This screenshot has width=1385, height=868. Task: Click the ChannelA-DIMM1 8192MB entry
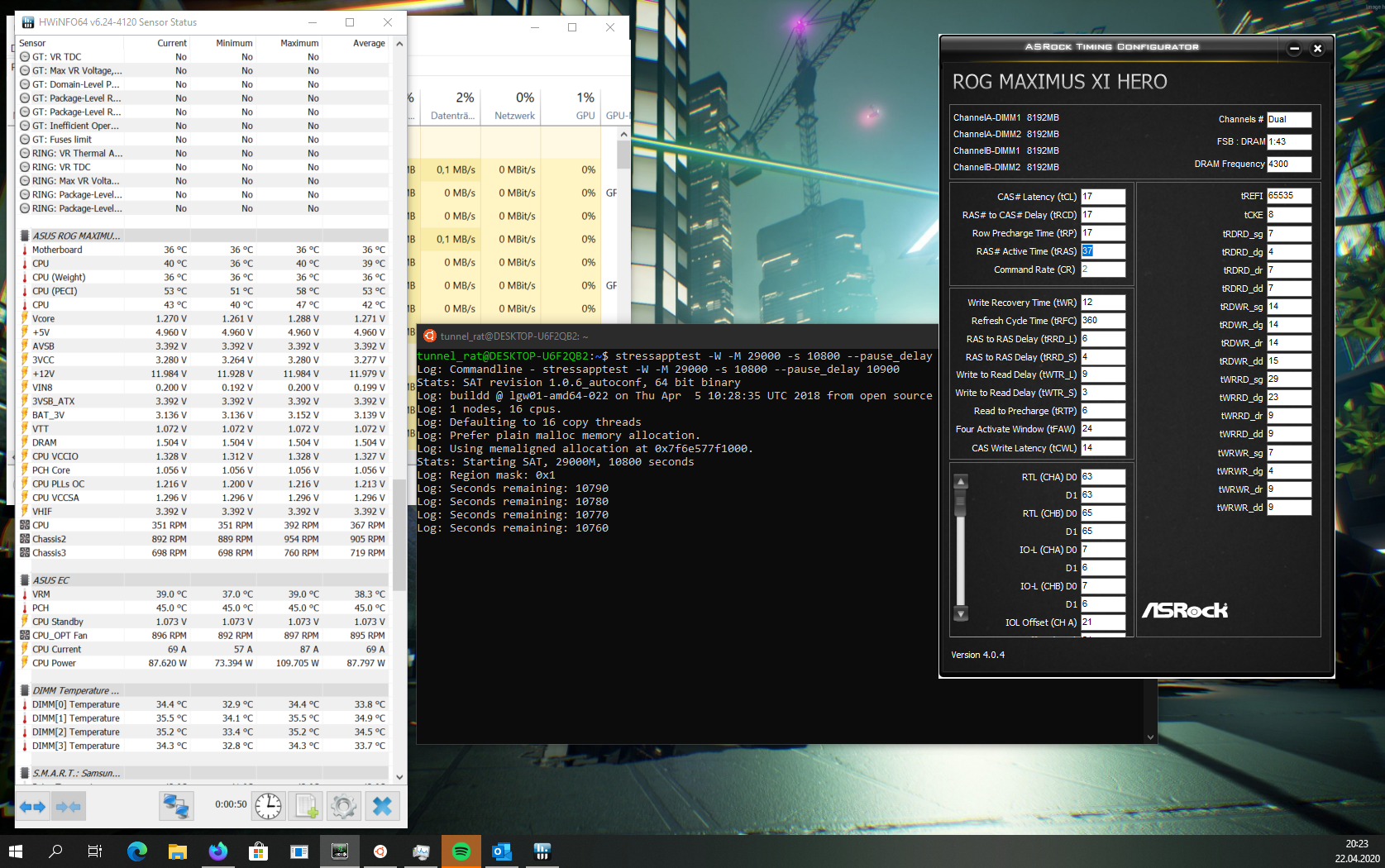tap(1005, 117)
